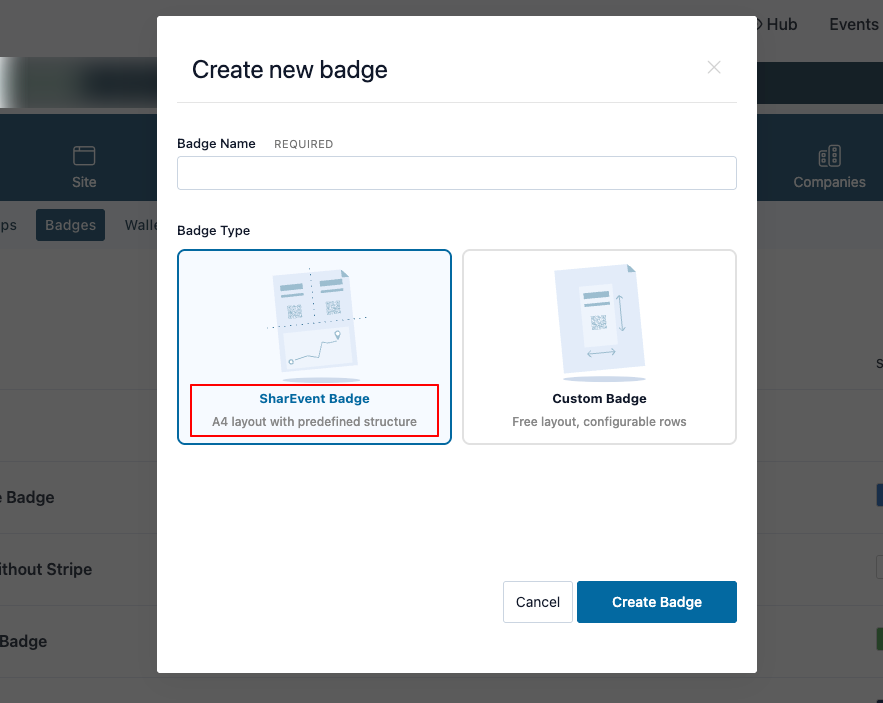
Task: Click the 'A4 layout with predefined structure' description
Action: [314, 422]
